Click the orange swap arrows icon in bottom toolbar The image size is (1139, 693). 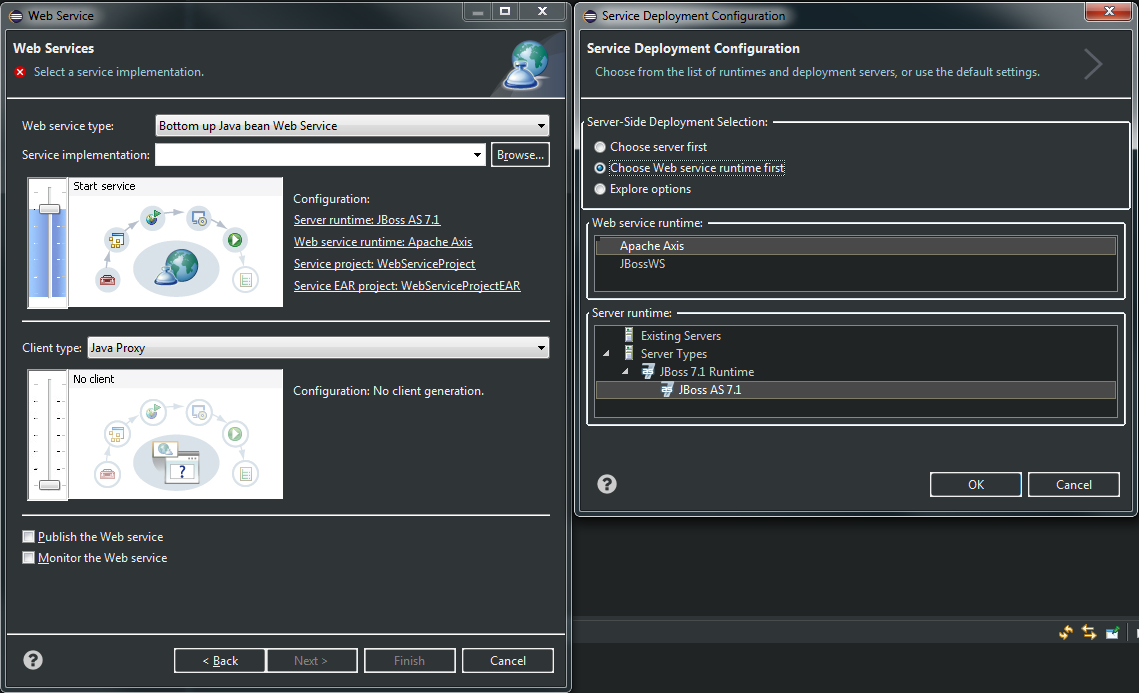1088,632
